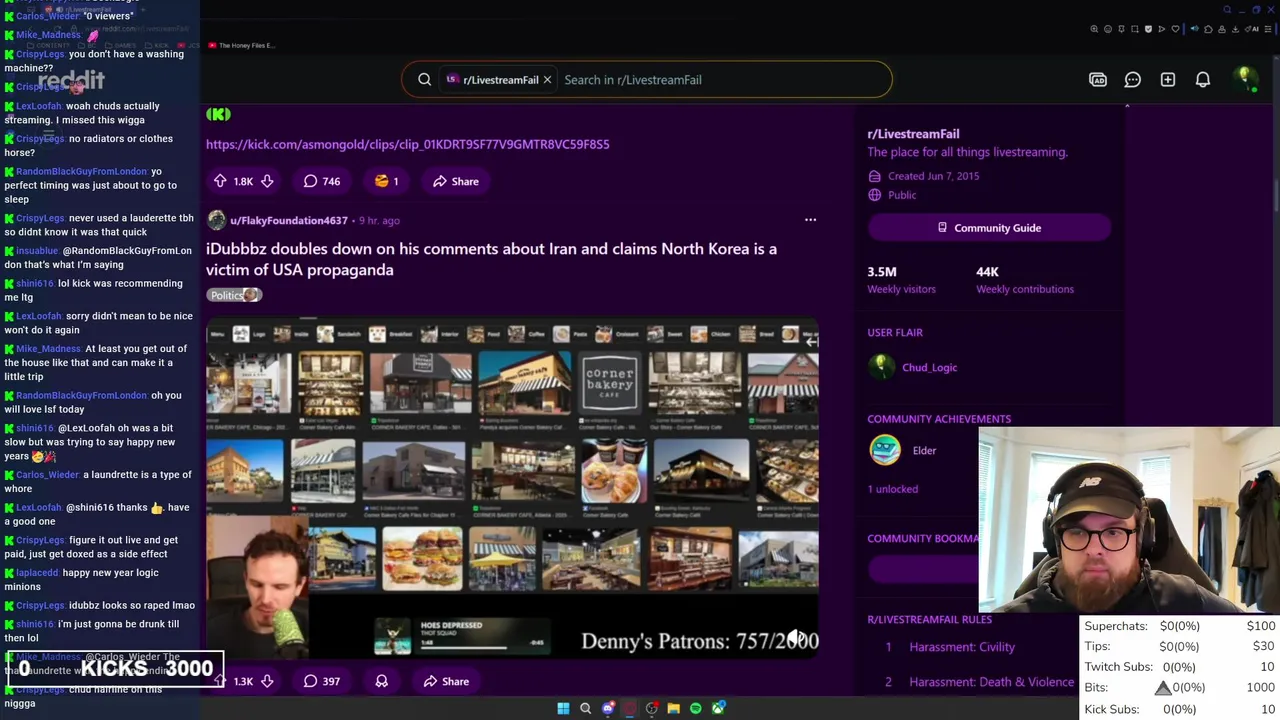
Task: Click browser AI toolbar icon
Action: pos(1254,29)
